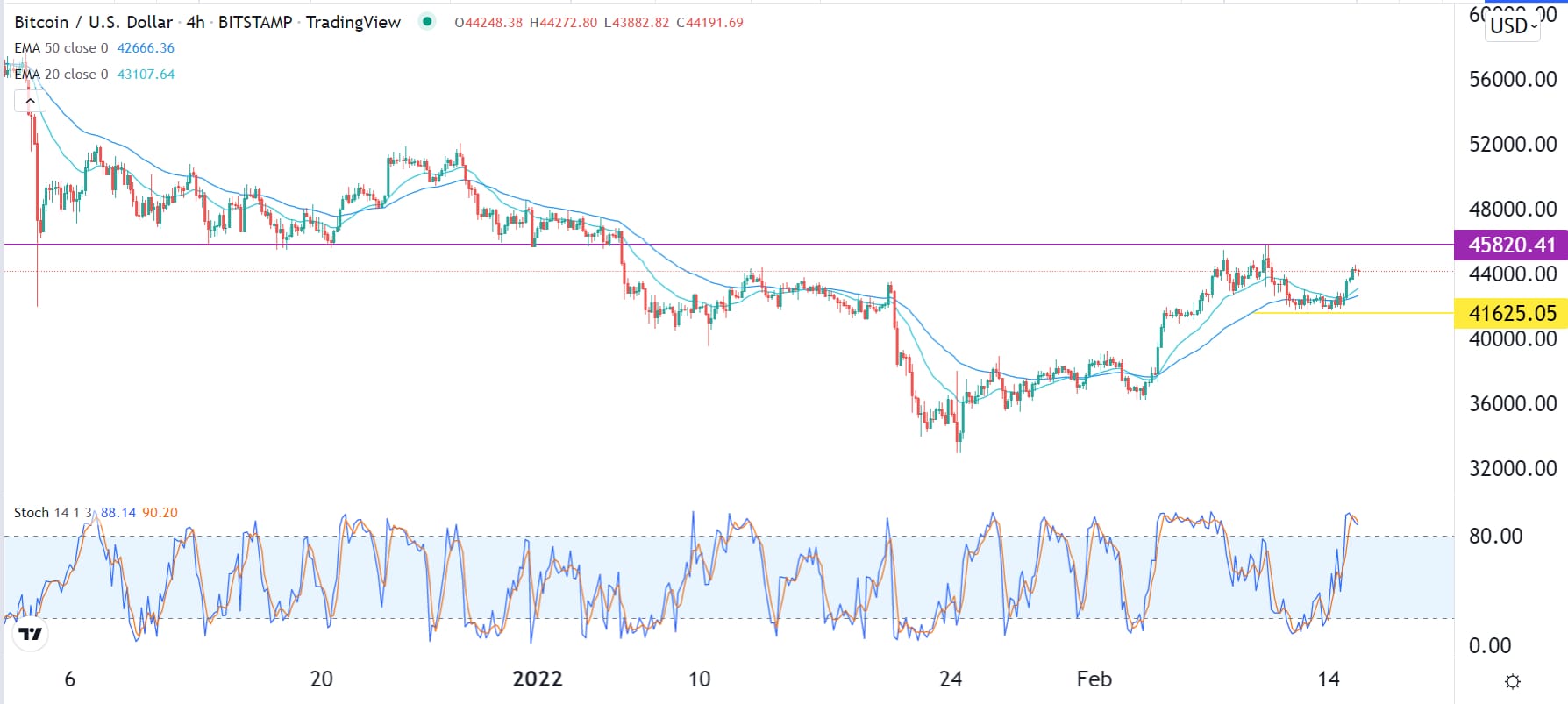Click the green market status dot
The width and height of the screenshot is (1568, 704).
coord(427,22)
